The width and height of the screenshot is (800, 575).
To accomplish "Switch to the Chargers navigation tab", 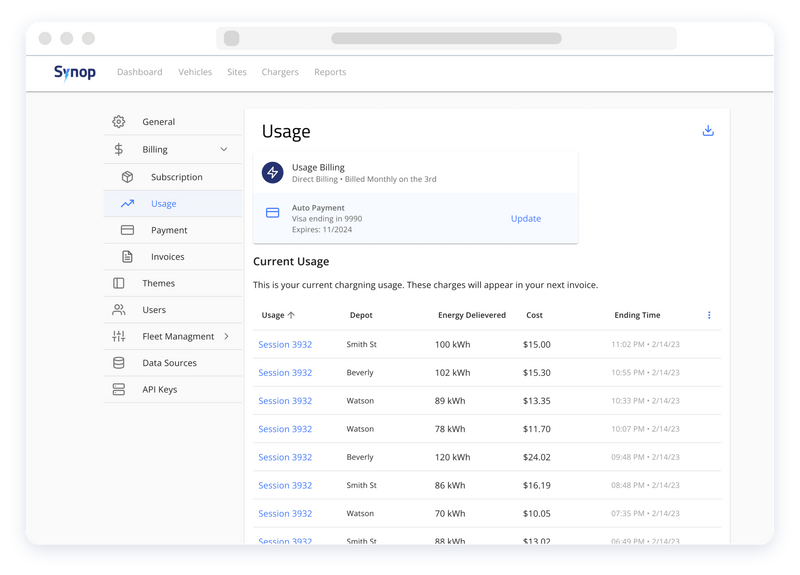I will click(280, 72).
